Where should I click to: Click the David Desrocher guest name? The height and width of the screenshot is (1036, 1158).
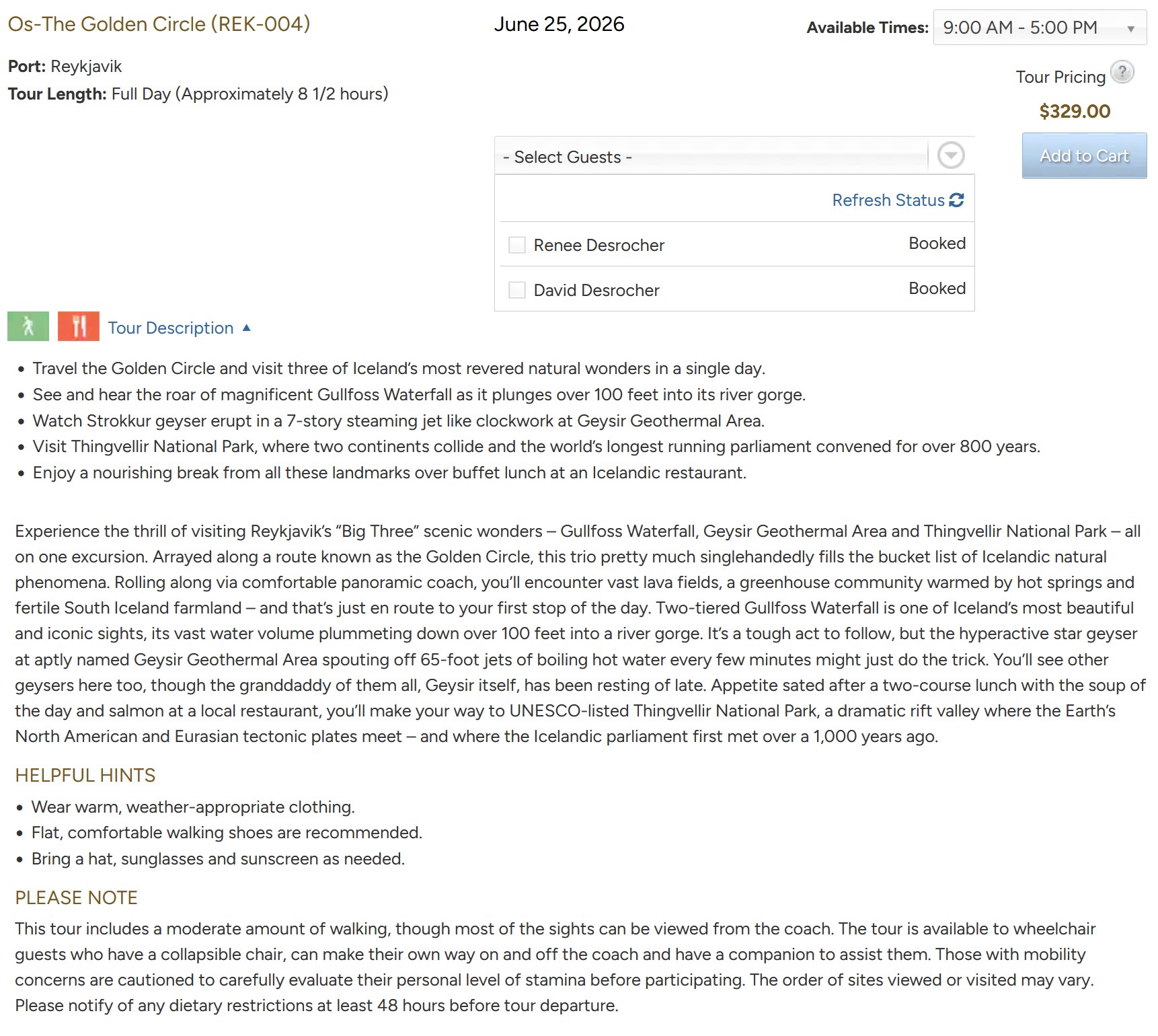click(596, 290)
